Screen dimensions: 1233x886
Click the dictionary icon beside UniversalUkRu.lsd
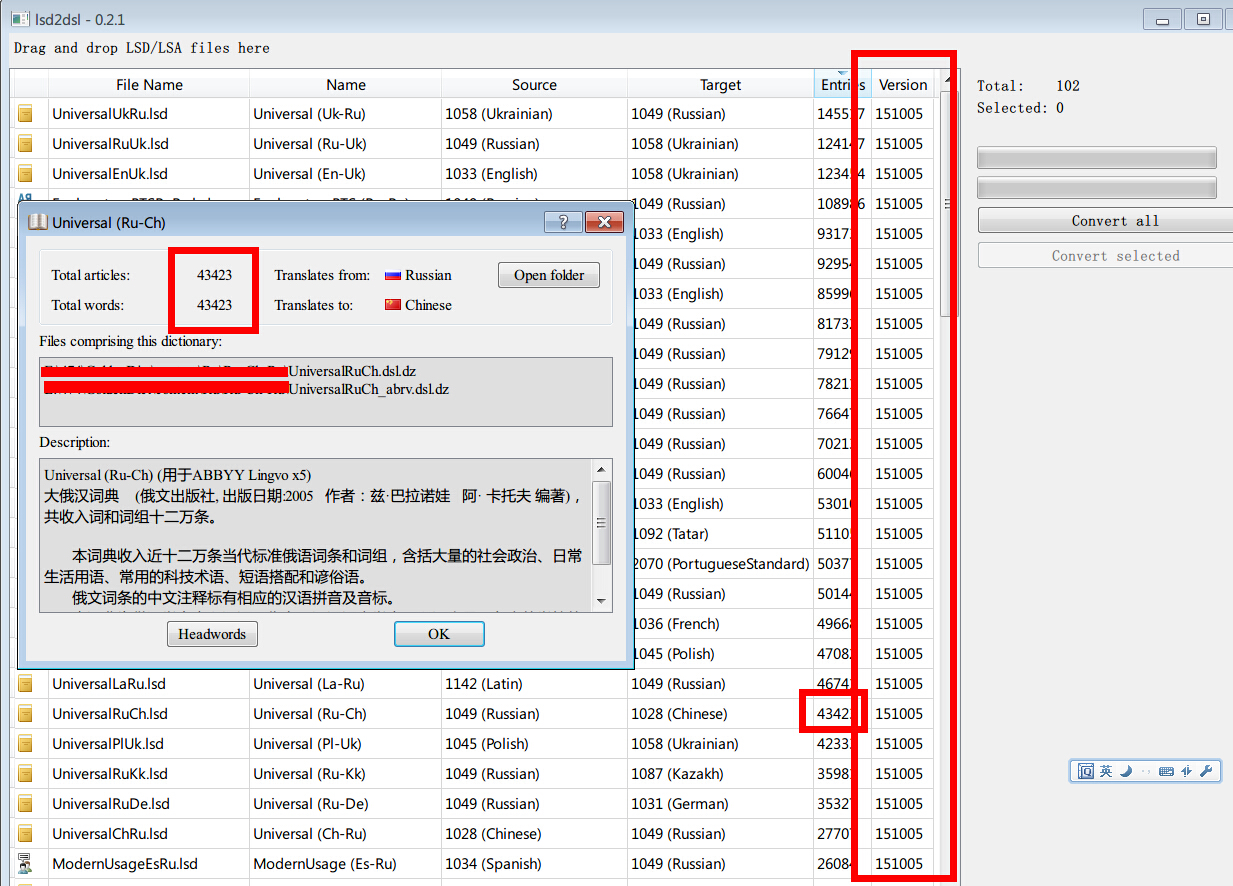25,114
